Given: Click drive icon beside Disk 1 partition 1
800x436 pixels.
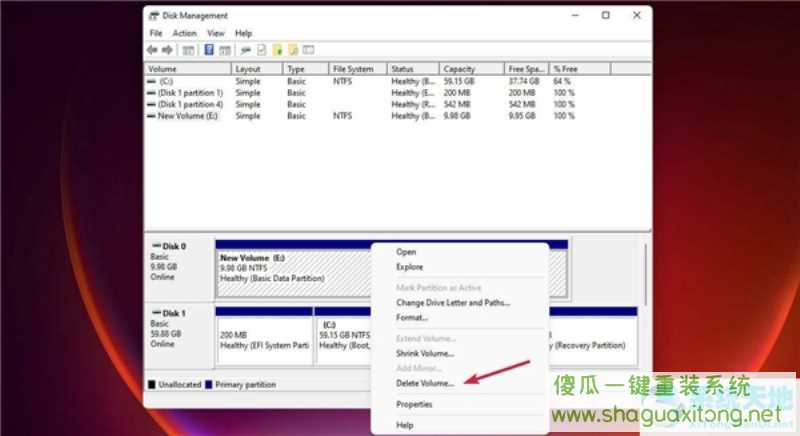Looking at the screenshot, I should pyautogui.click(x=152, y=93).
